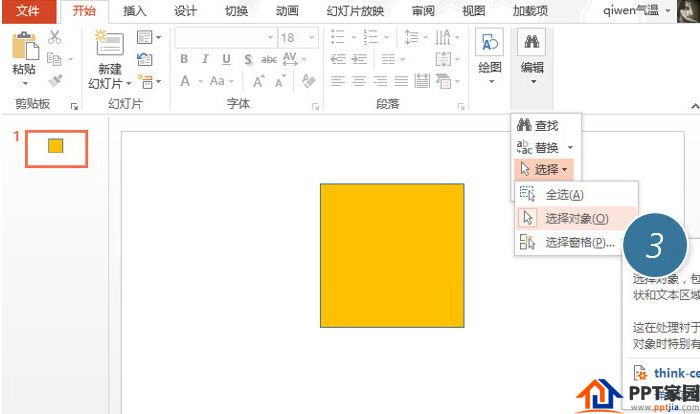Click the Add or Remove Columns icon
Screen dimensions: 700x414
[x=388, y=59]
